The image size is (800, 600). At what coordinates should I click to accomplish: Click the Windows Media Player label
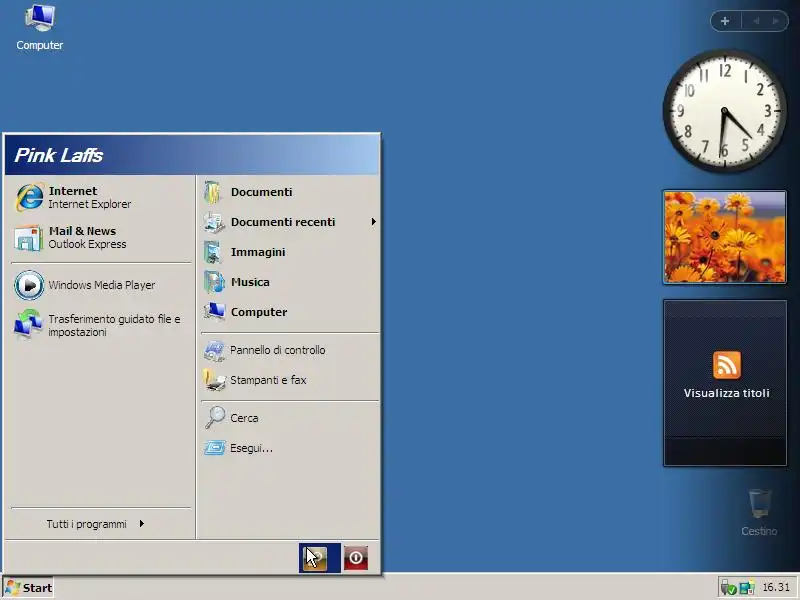[x=102, y=285]
